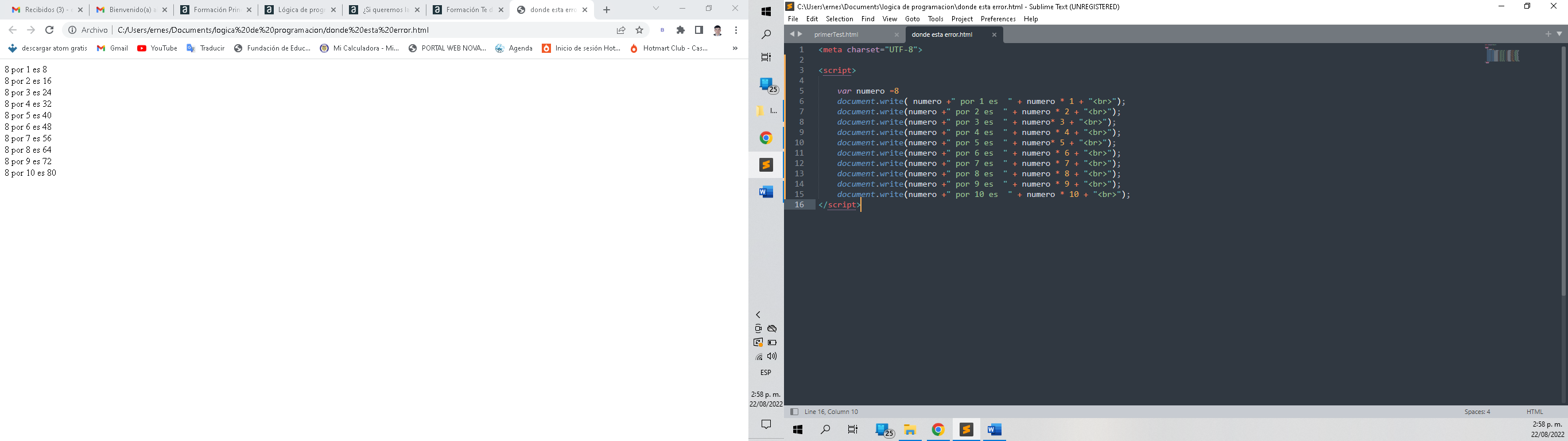This screenshot has height=441, width=1568.
Task: Open Sublime tab list dropdown arrow
Action: pyautogui.click(x=1559, y=34)
